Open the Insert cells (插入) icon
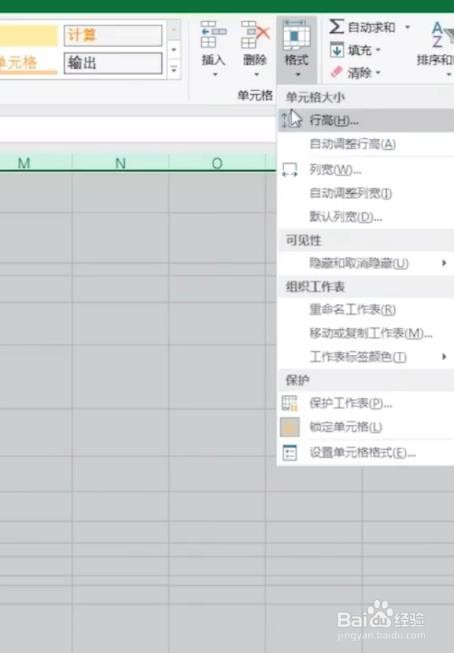This screenshot has height=653, width=454. (213, 35)
